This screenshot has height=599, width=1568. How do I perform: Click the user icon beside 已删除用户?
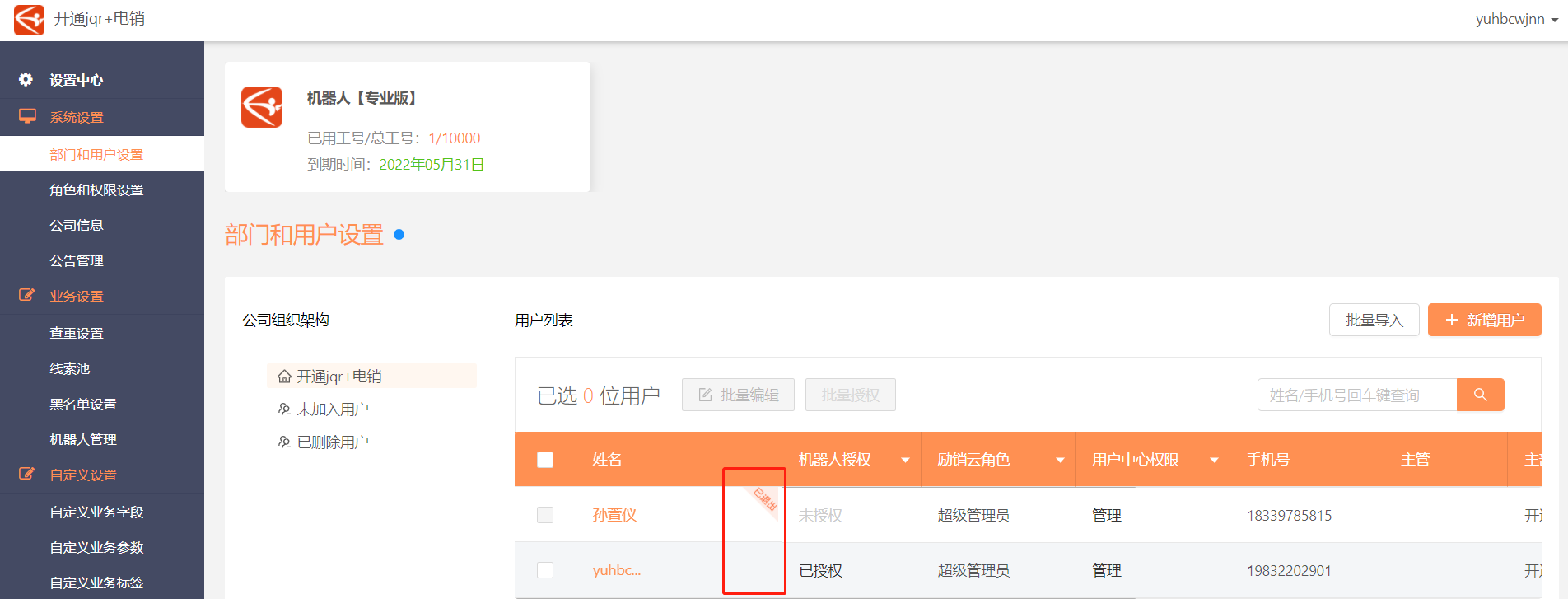(x=284, y=442)
